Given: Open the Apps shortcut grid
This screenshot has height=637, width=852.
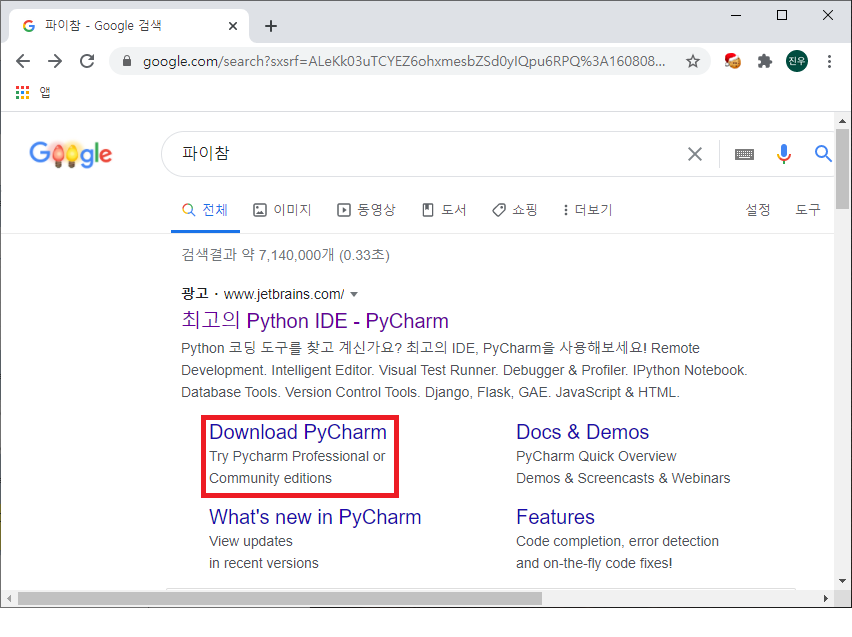Looking at the screenshot, I should [22, 92].
